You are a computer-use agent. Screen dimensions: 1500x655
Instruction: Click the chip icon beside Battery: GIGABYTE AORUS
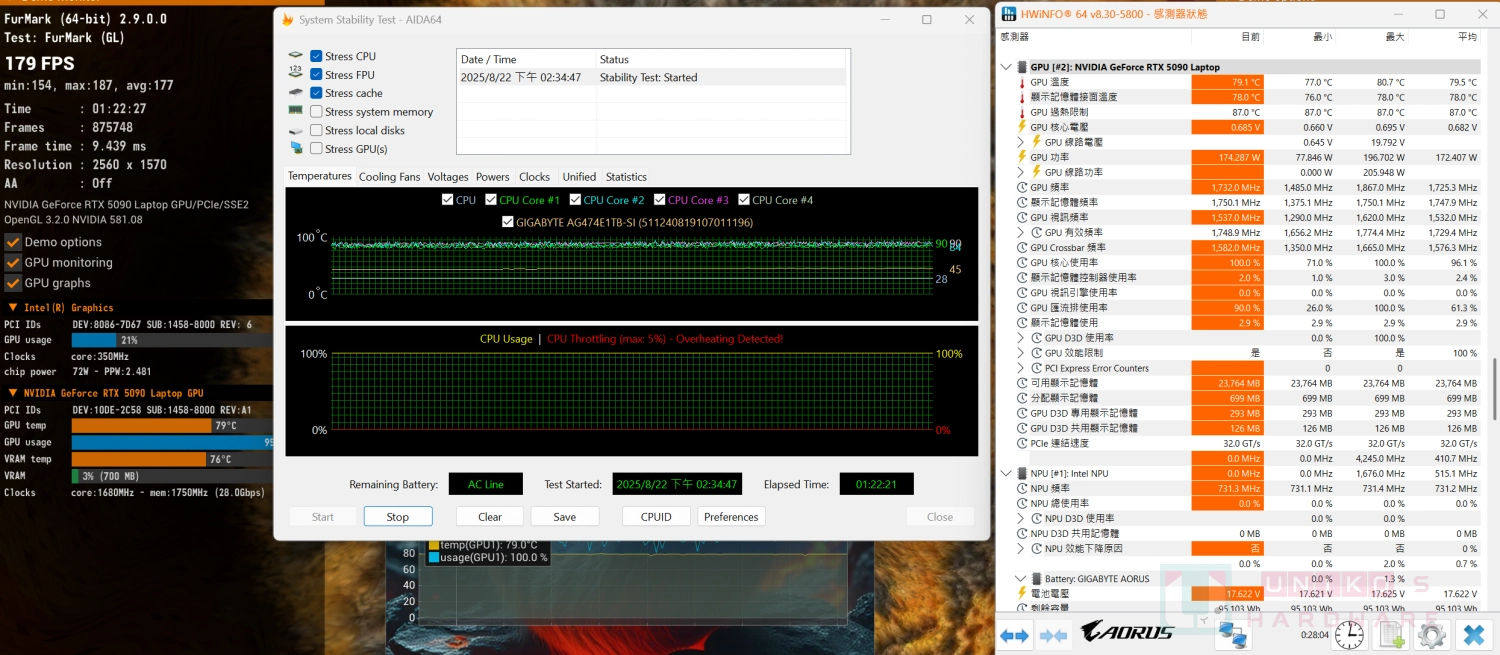coord(1036,578)
